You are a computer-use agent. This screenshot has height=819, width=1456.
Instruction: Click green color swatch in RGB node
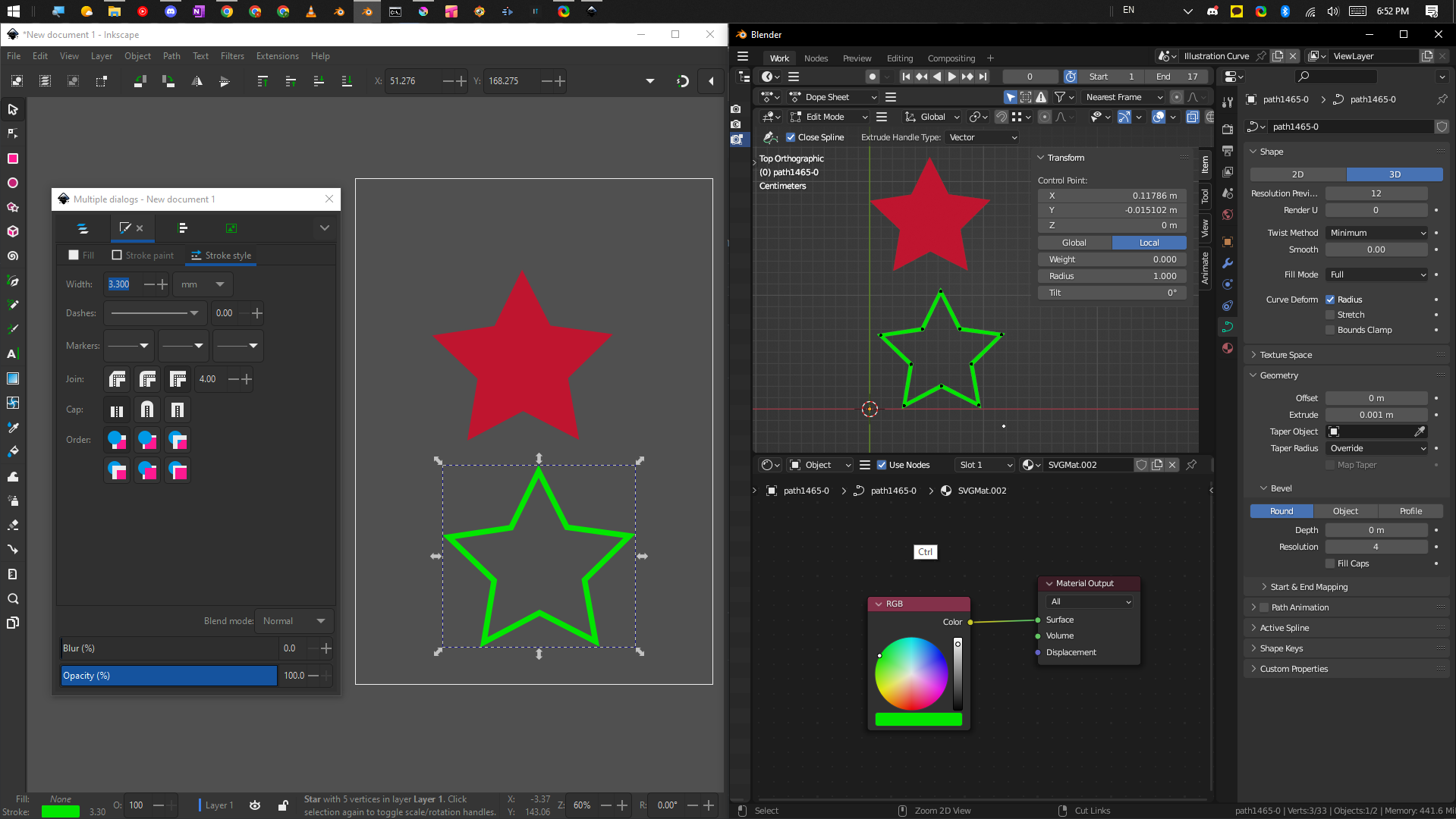click(918, 720)
